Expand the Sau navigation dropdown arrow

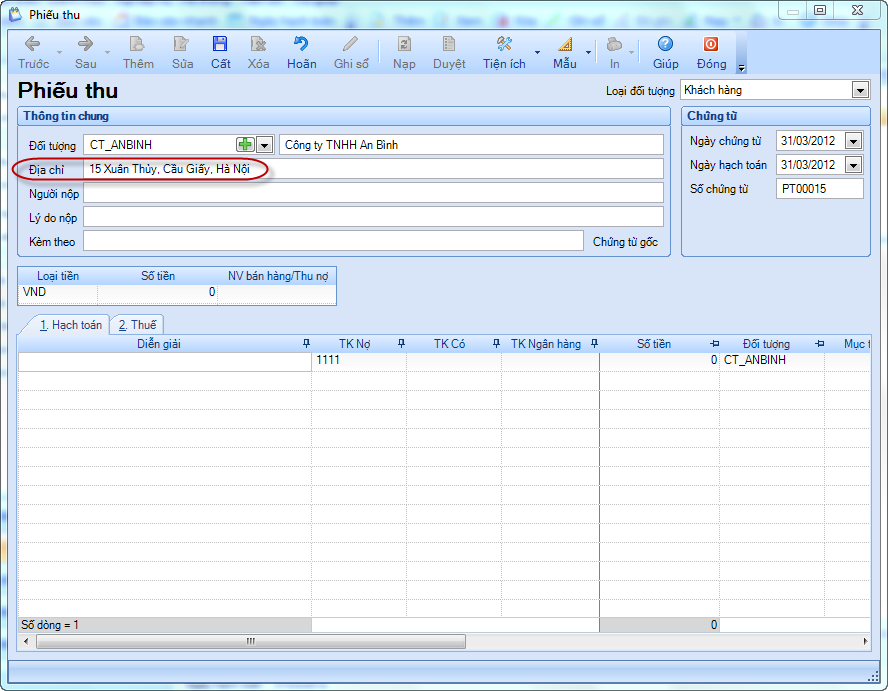point(108,53)
